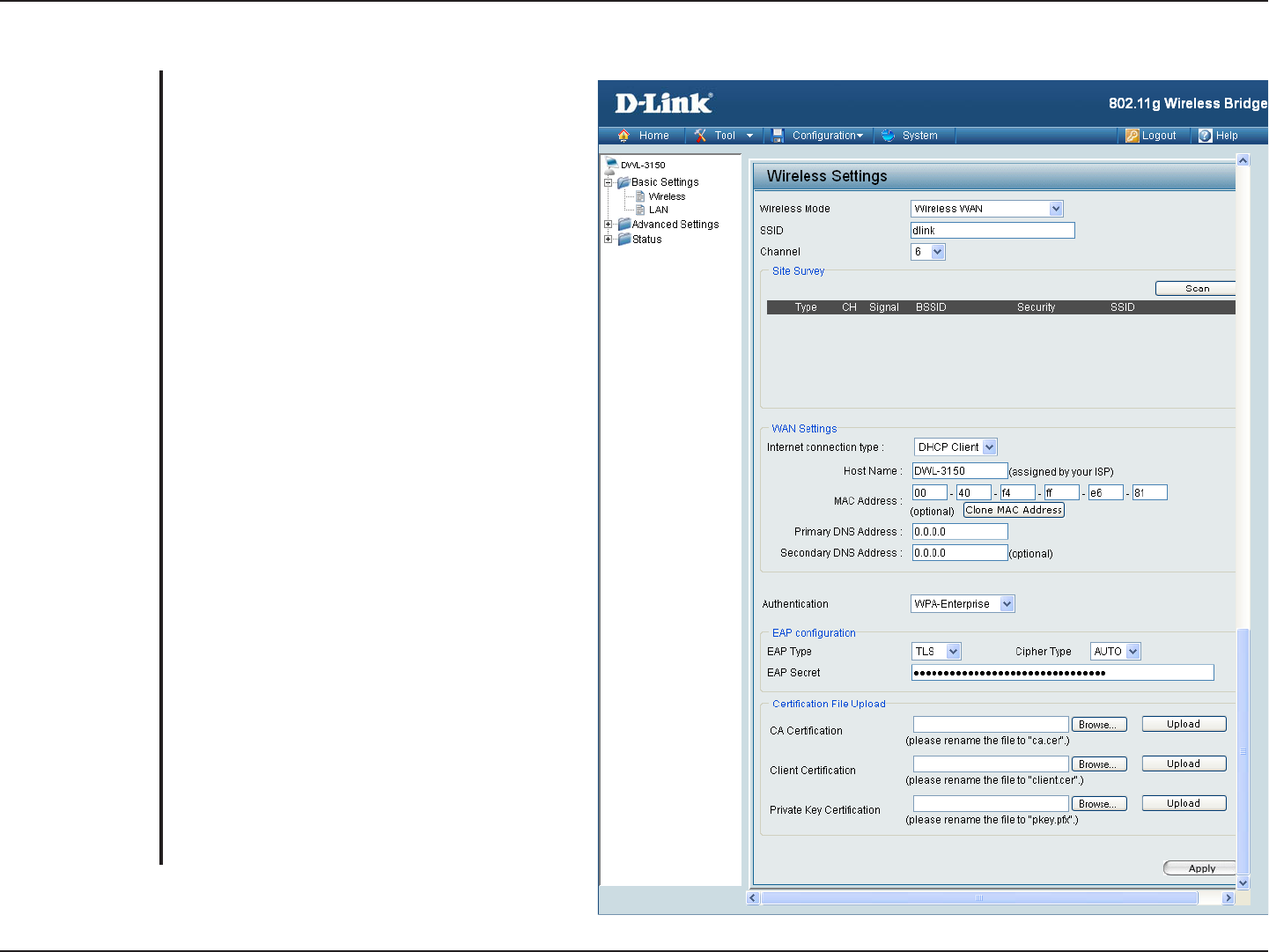Click the Primary DNS Address field

[x=960, y=532]
